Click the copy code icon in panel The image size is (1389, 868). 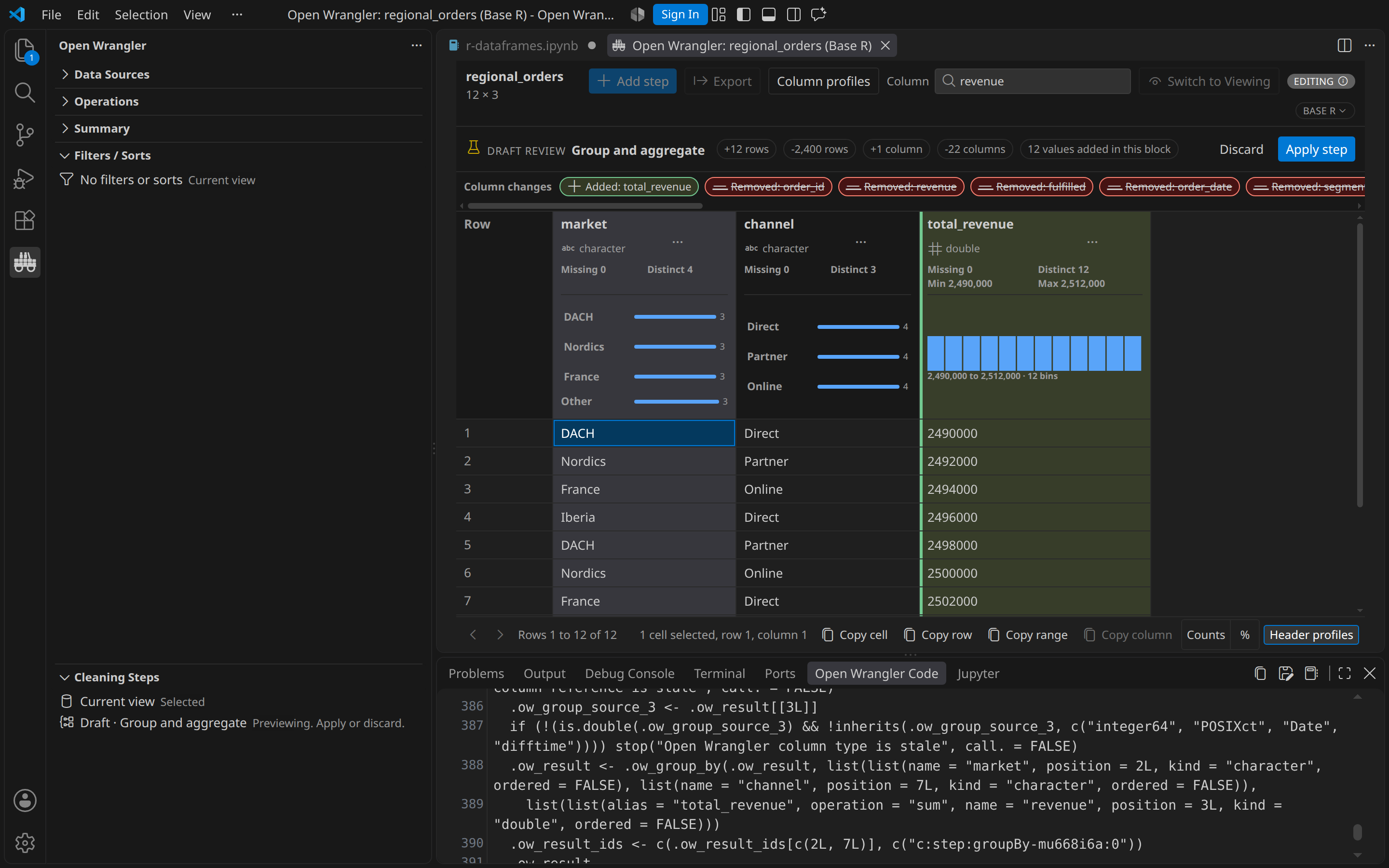click(x=1260, y=673)
